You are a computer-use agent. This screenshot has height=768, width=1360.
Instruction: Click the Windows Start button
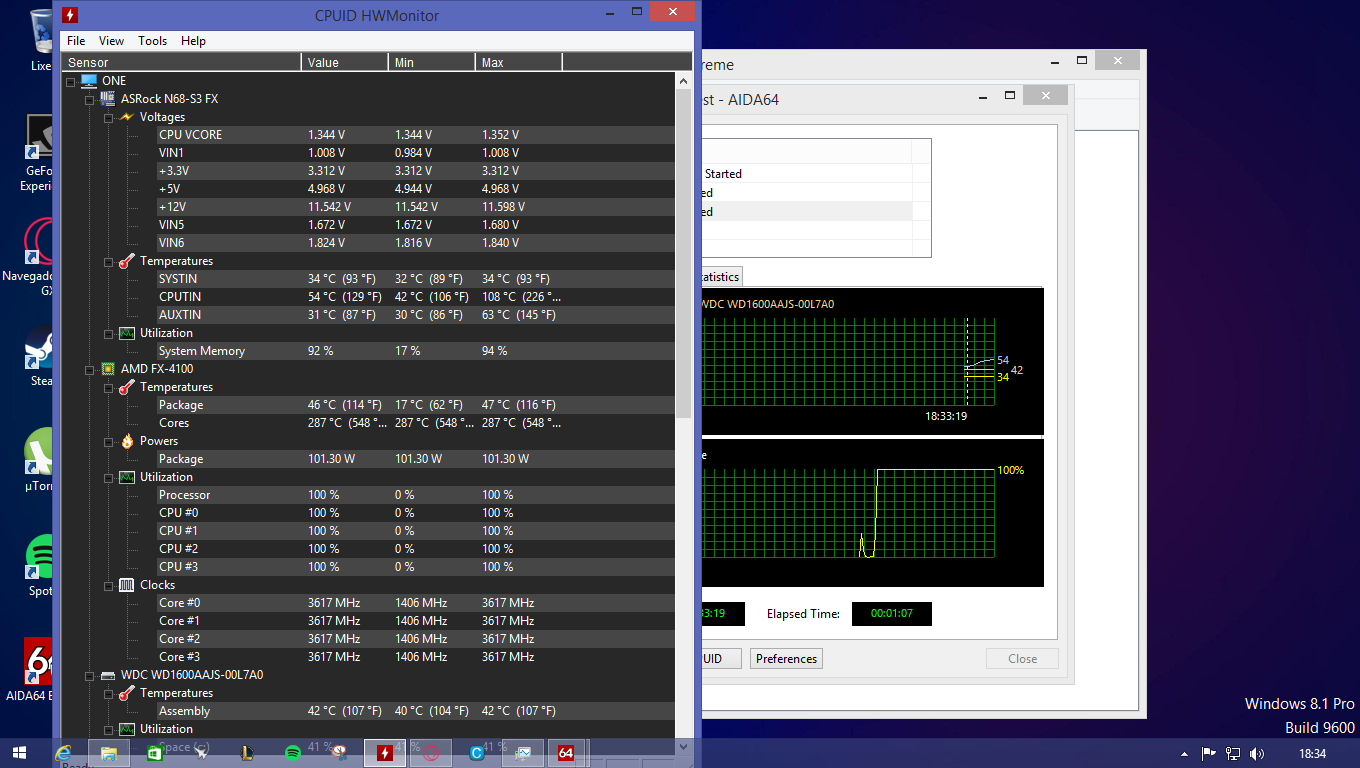coord(20,753)
